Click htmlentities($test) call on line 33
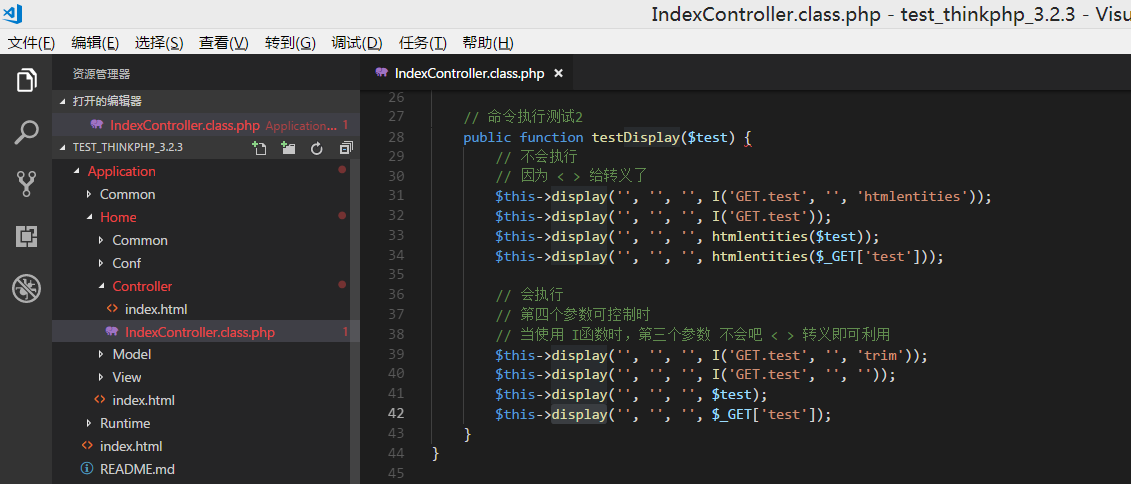The width and height of the screenshot is (1131, 484). point(787,236)
